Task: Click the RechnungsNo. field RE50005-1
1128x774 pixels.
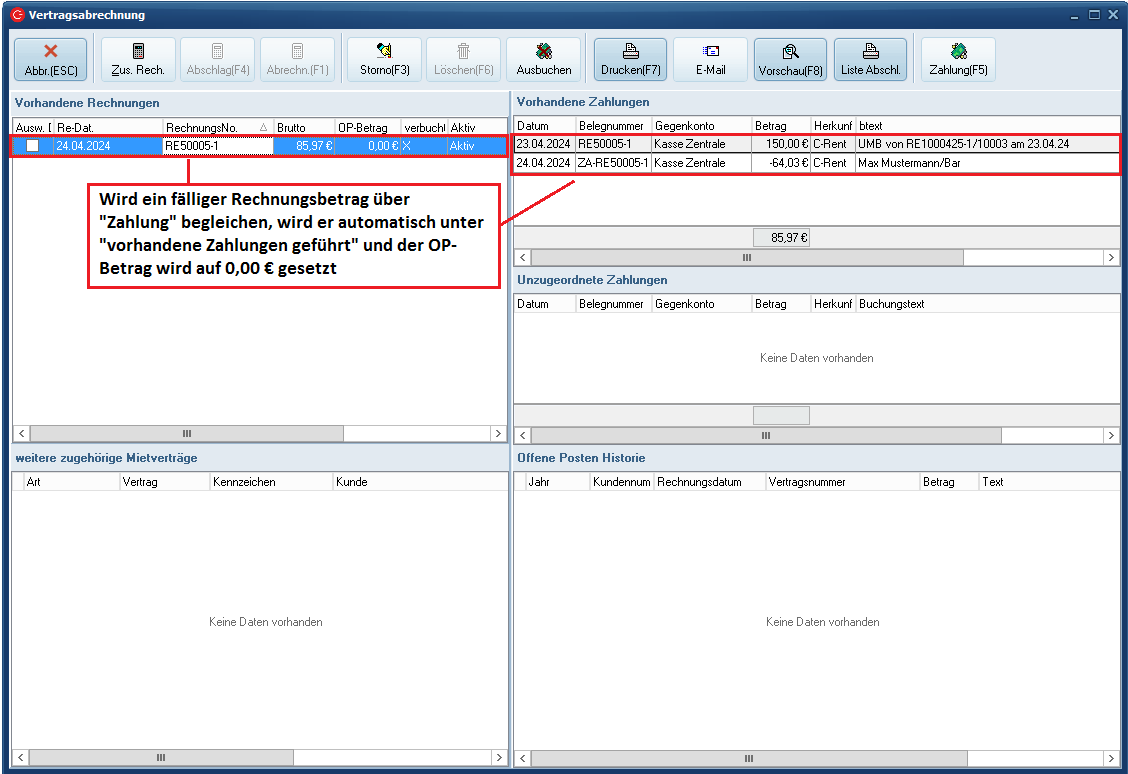Action: (x=217, y=146)
